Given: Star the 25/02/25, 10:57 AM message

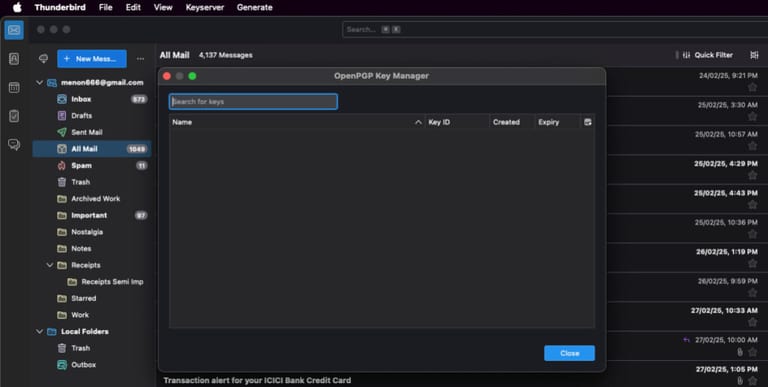Looking at the screenshot, I should click(752, 146).
